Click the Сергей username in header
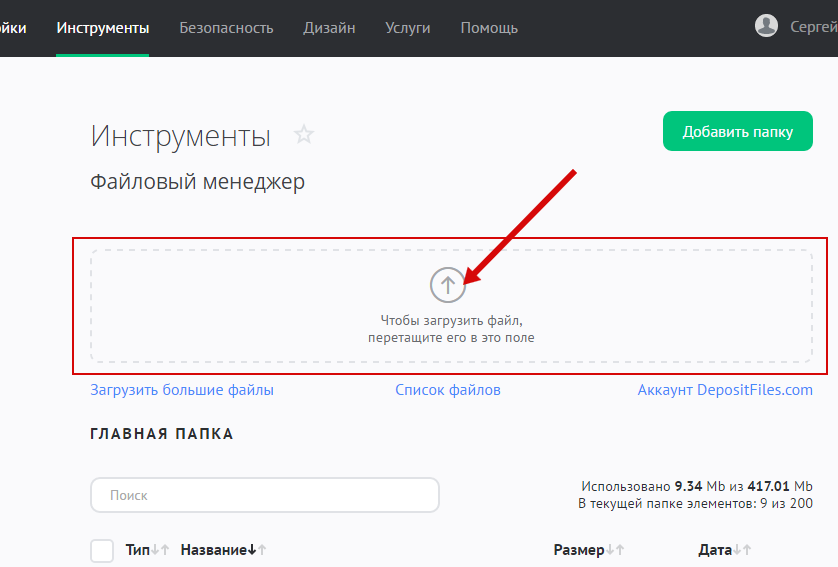 click(x=812, y=27)
